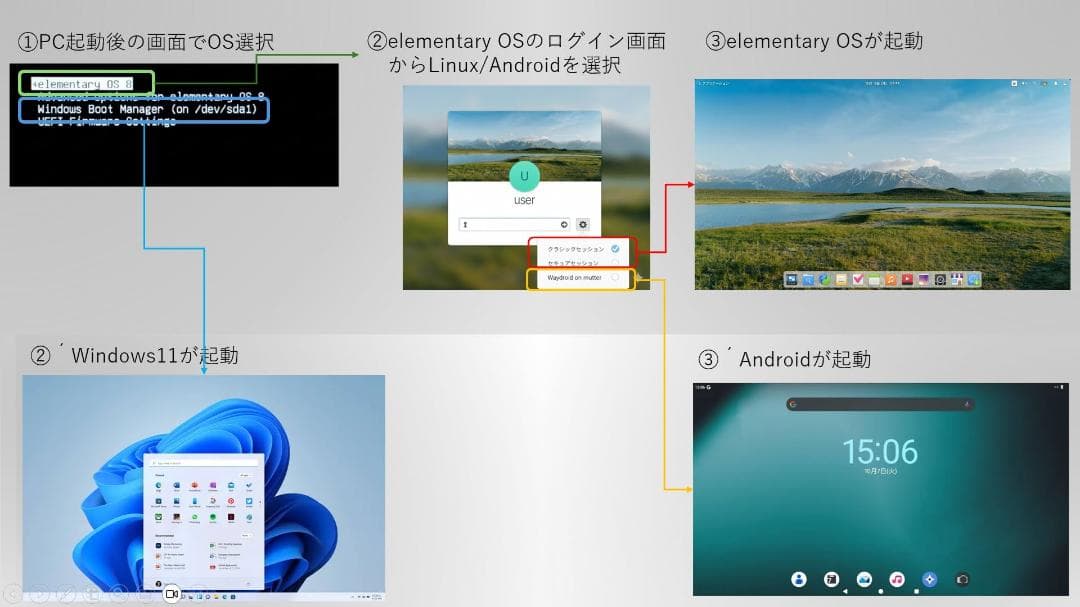
Task: Open red Videos app in elementary dock
Action: click(907, 279)
